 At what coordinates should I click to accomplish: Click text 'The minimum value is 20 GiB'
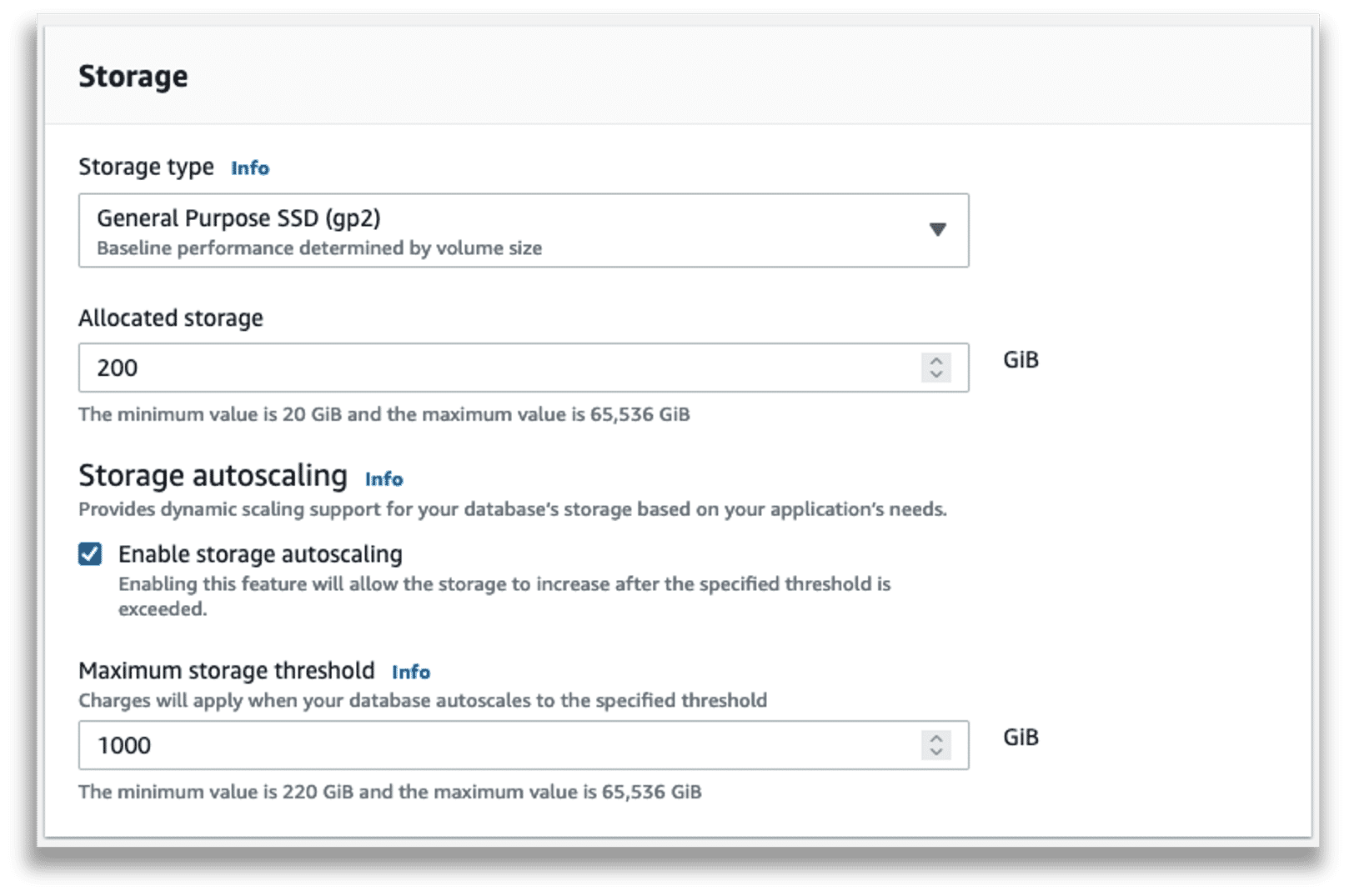pos(210,414)
